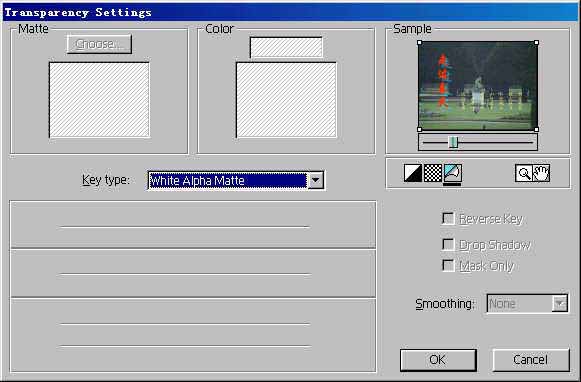
Task: Check the Mask Only option
Action: tap(448, 265)
